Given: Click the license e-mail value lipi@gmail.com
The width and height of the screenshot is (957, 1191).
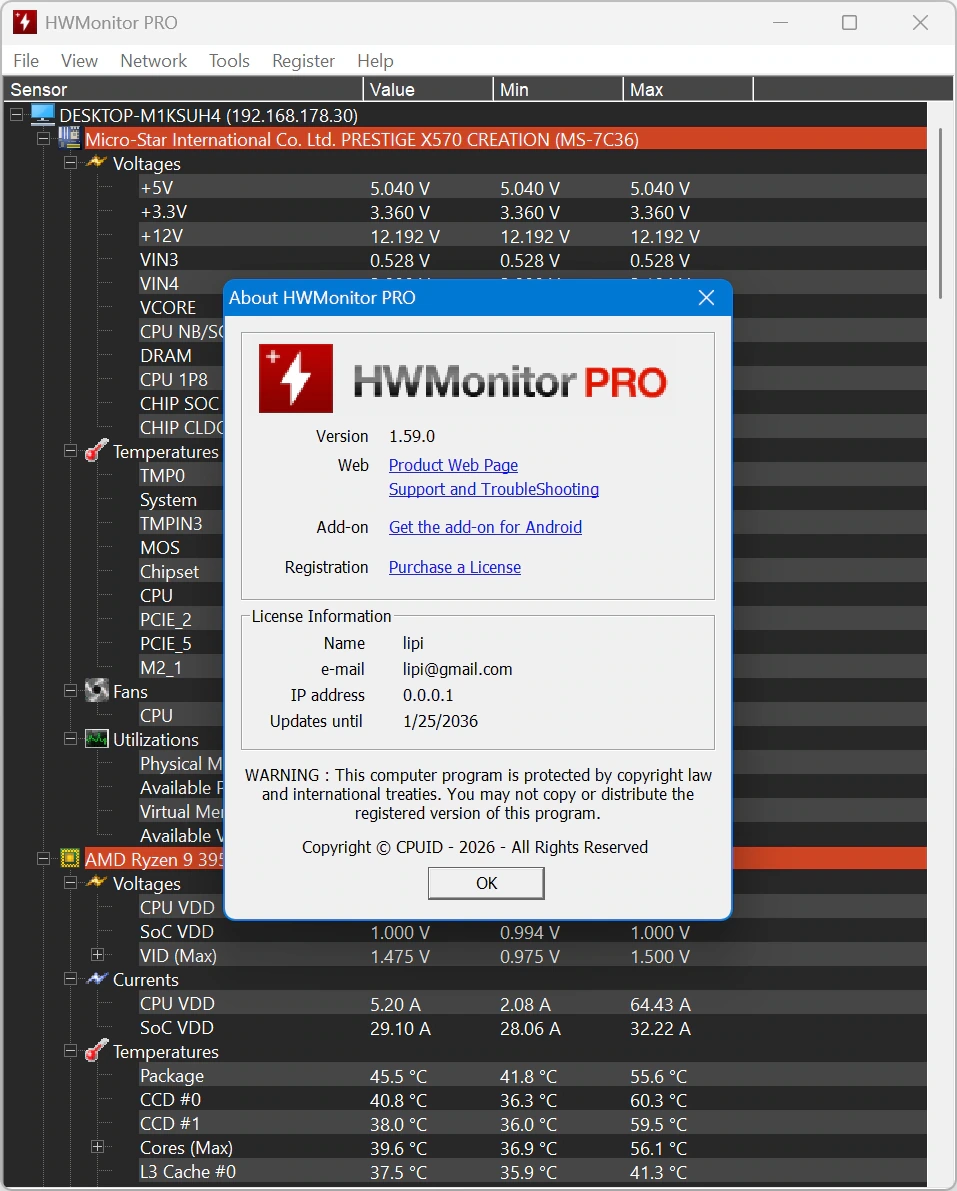Looking at the screenshot, I should coord(457,669).
